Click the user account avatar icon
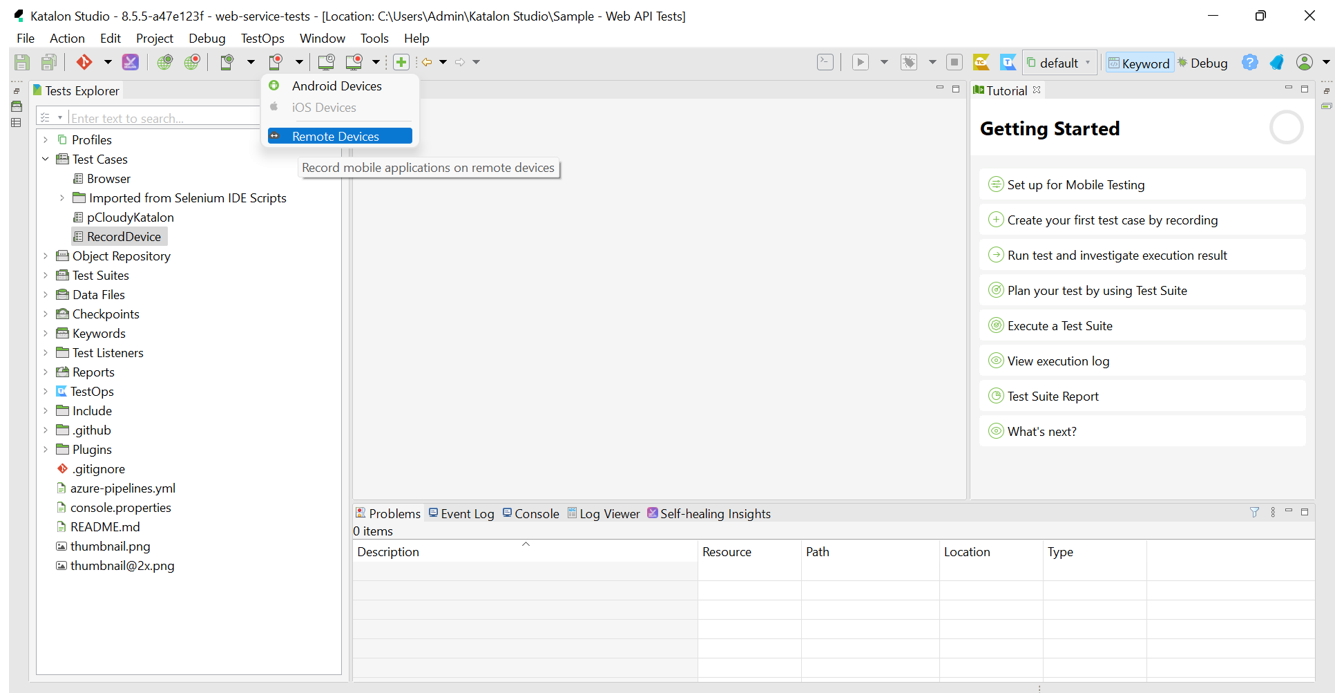This screenshot has height=698, width=1341. pyautogui.click(x=1304, y=62)
